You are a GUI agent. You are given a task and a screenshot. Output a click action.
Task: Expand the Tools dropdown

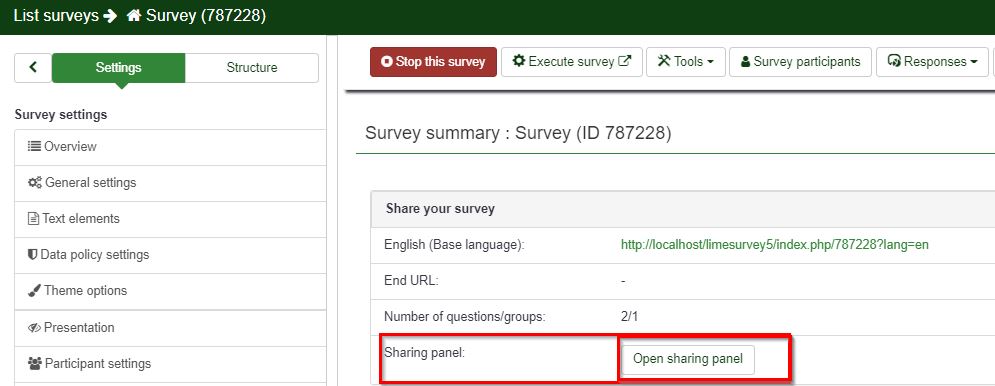pyautogui.click(x=686, y=62)
